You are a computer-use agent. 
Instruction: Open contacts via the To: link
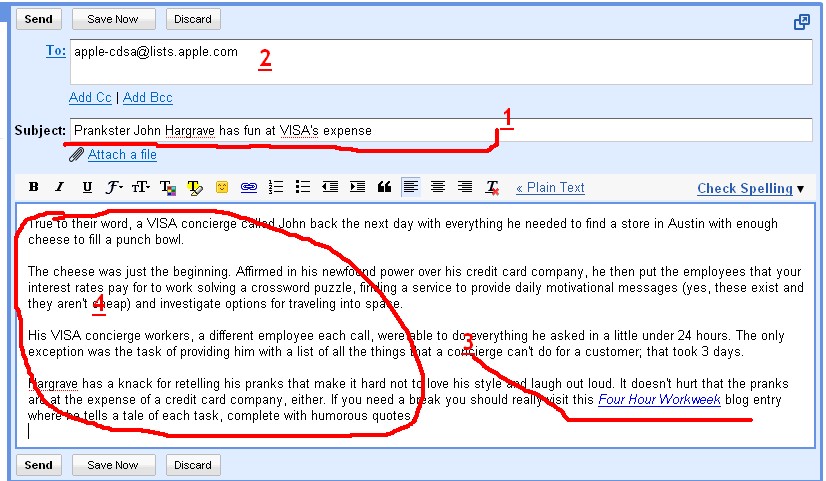click(55, 51)
